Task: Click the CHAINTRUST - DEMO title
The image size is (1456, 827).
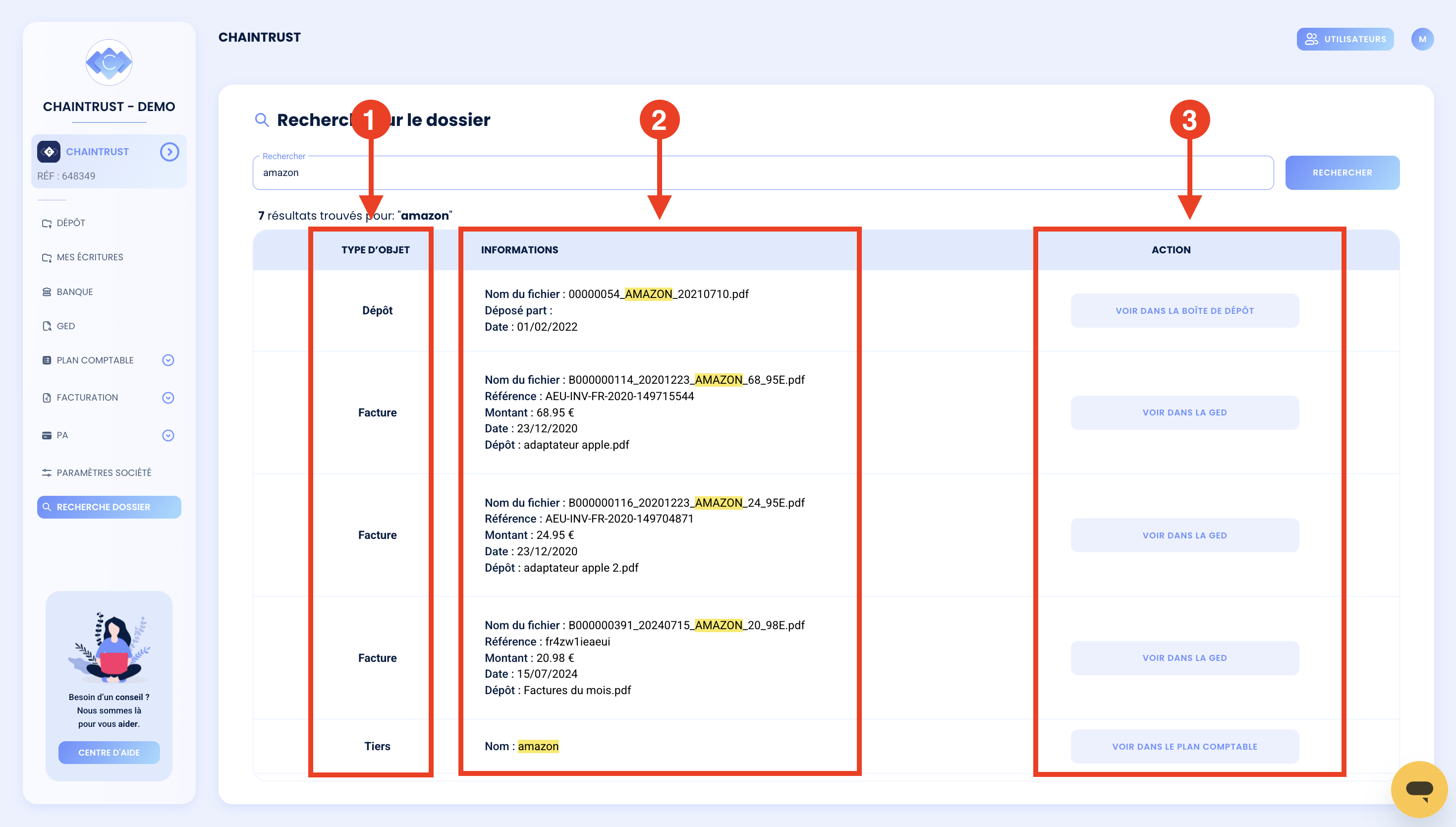Action: click(109, 107)
